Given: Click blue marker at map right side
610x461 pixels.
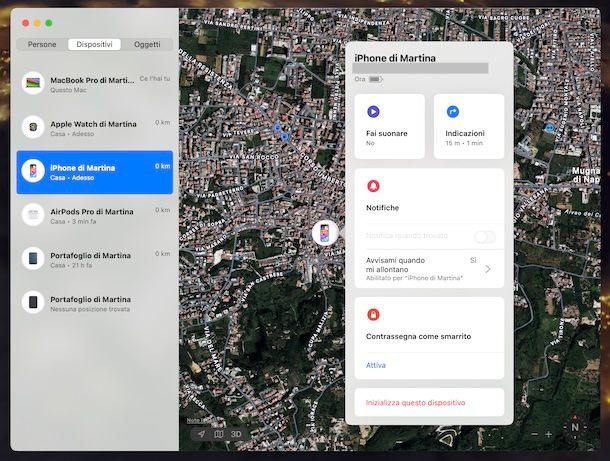Looking at the screenshot, I should point(550,128).
